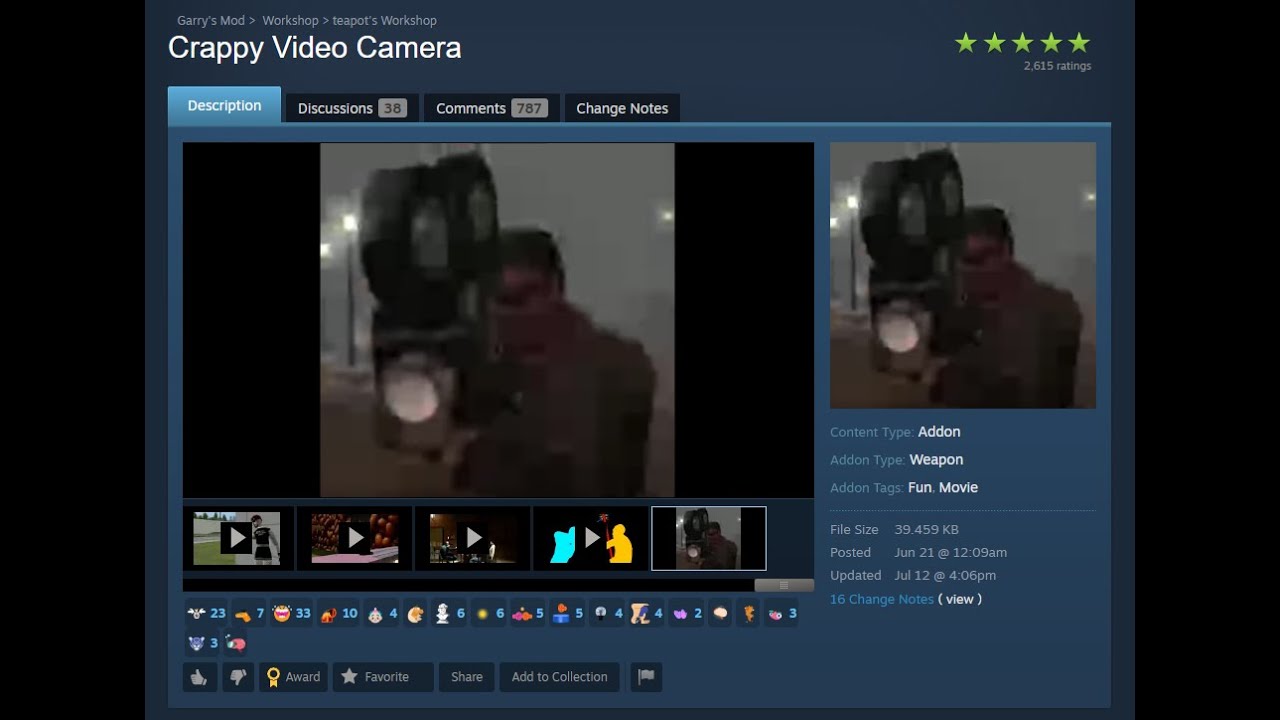Open the Workshop breadcrumb link
Viewport: 1280px width, 720px height.
click(290, 20)
